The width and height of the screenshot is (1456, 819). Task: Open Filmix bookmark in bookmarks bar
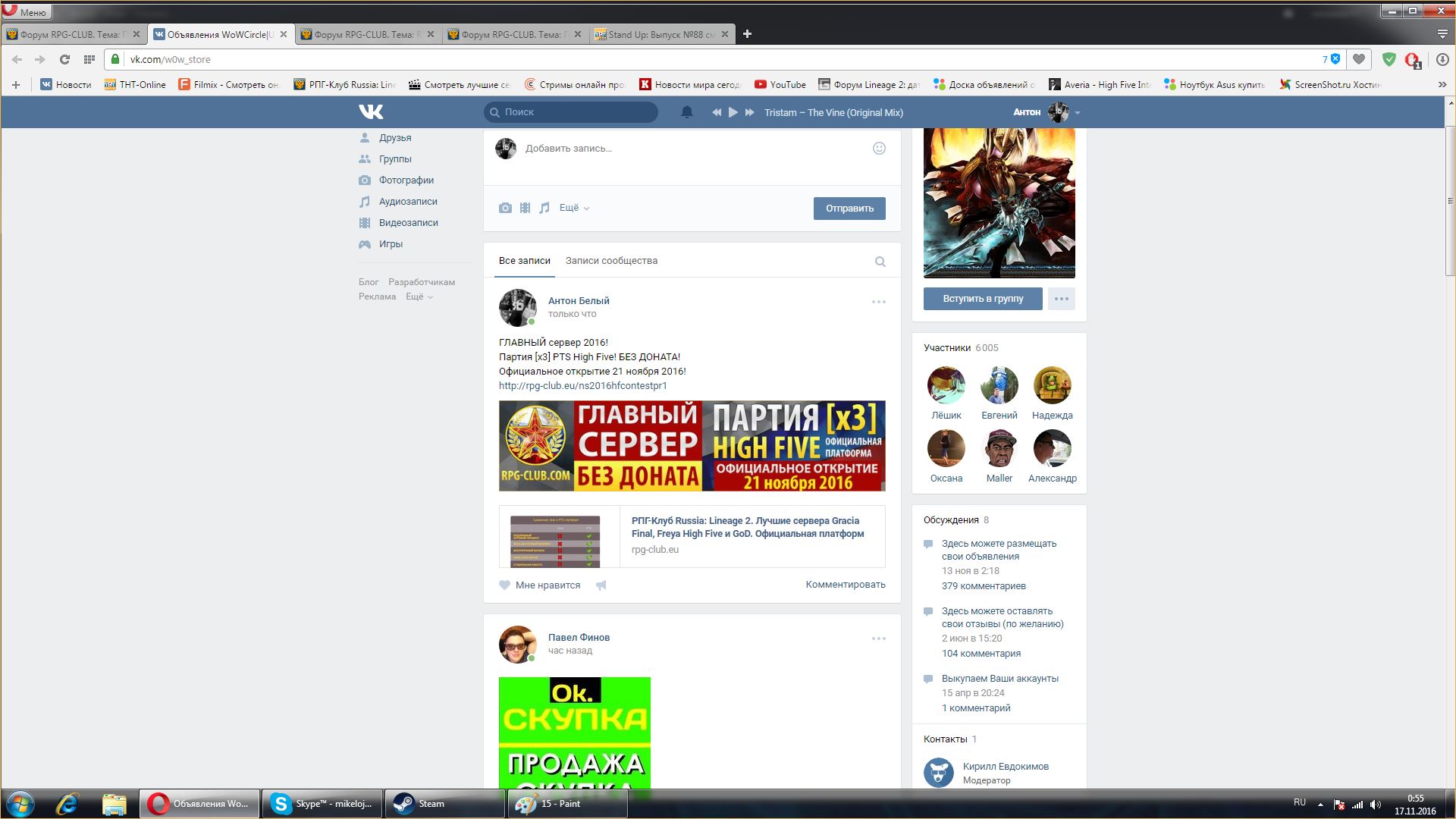229,85
